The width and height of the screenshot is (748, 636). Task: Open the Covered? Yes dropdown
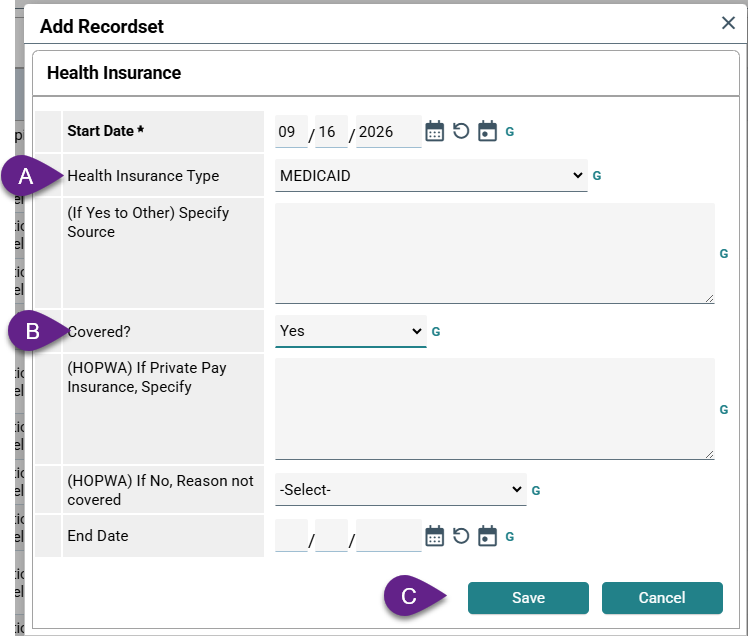[x=351, y=331]
